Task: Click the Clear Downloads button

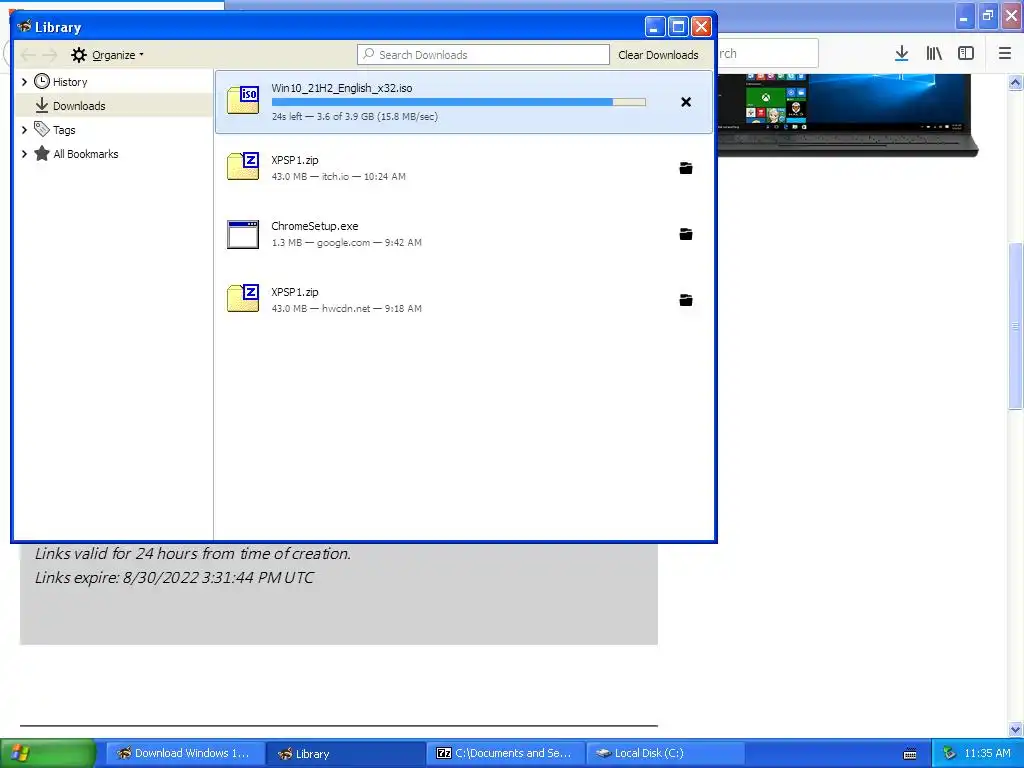Action: 658,55
